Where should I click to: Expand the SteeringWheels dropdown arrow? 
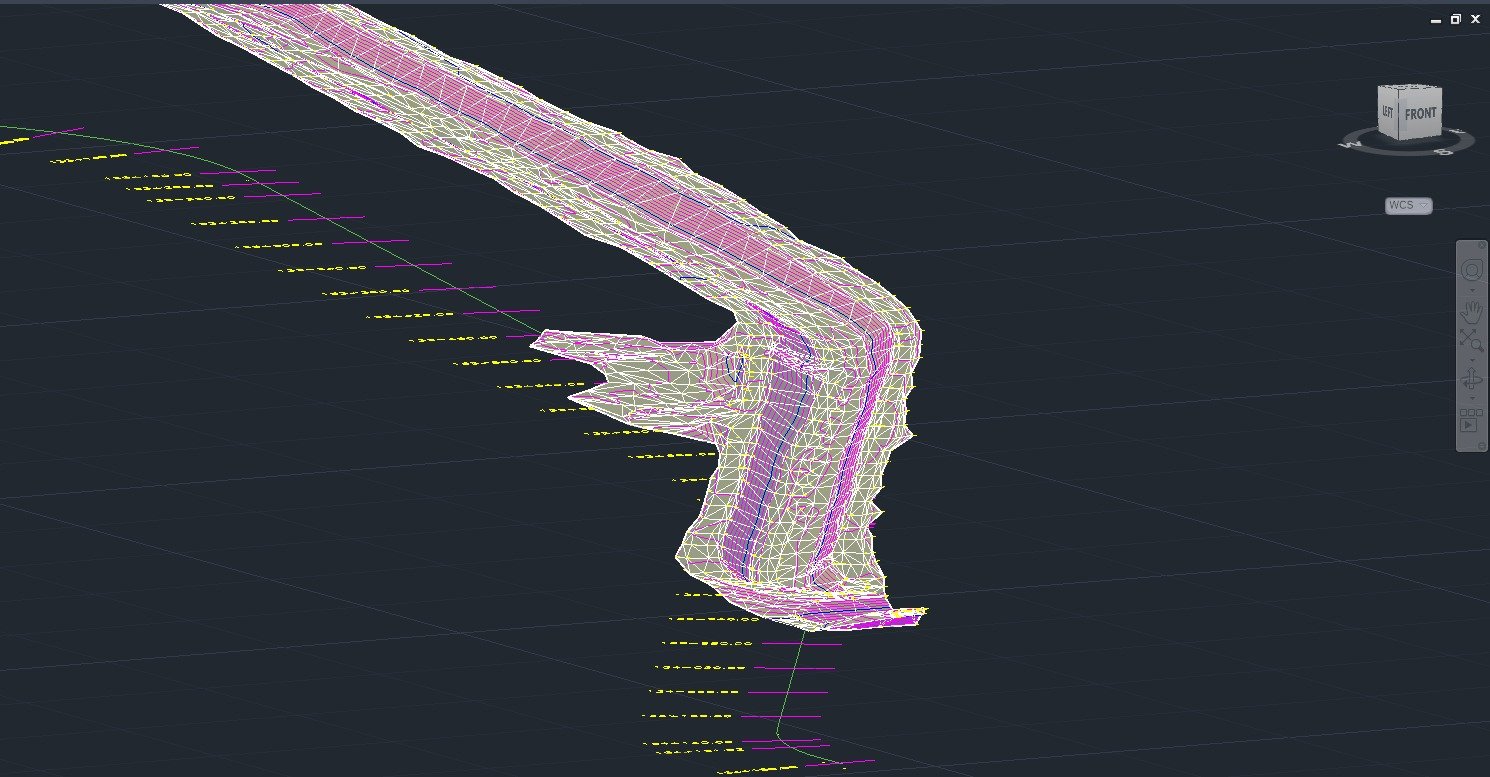pos(1471,290)
